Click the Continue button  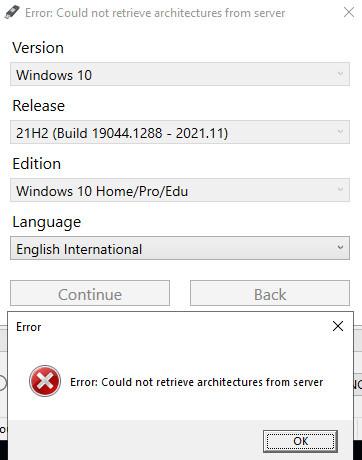(90, 293)
